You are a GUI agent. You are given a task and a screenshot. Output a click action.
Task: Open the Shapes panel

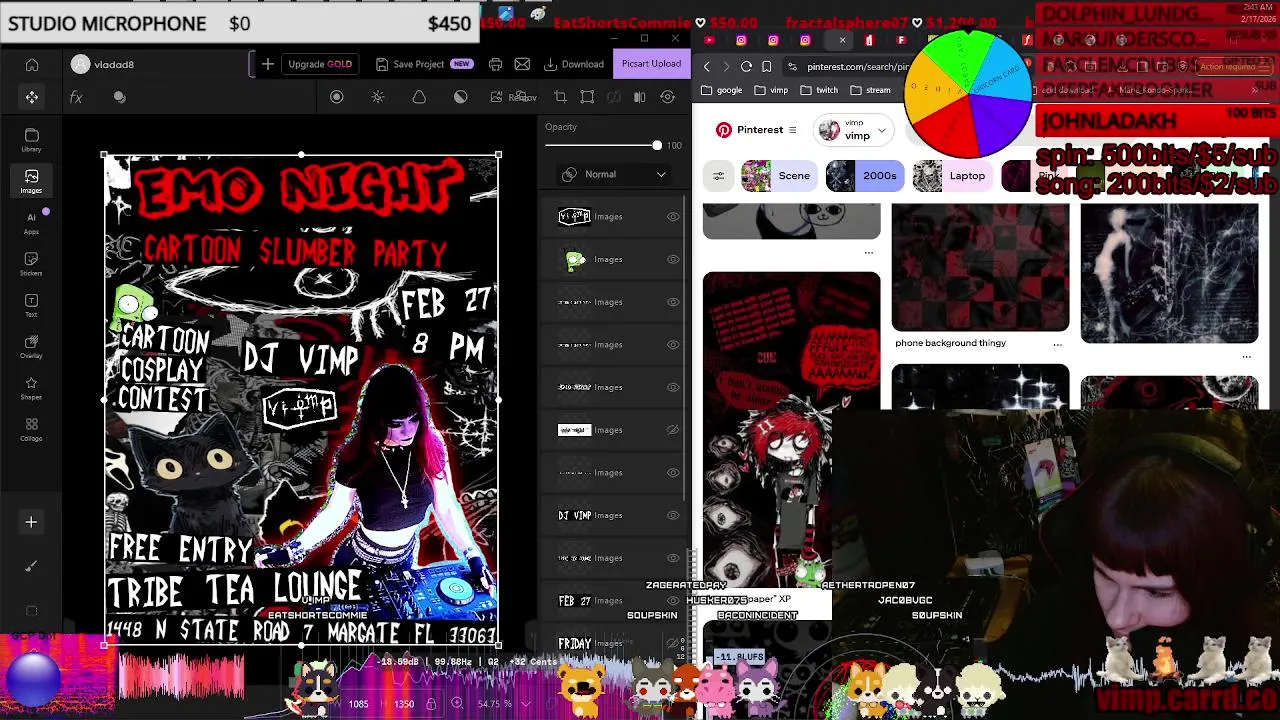(31, 388)
